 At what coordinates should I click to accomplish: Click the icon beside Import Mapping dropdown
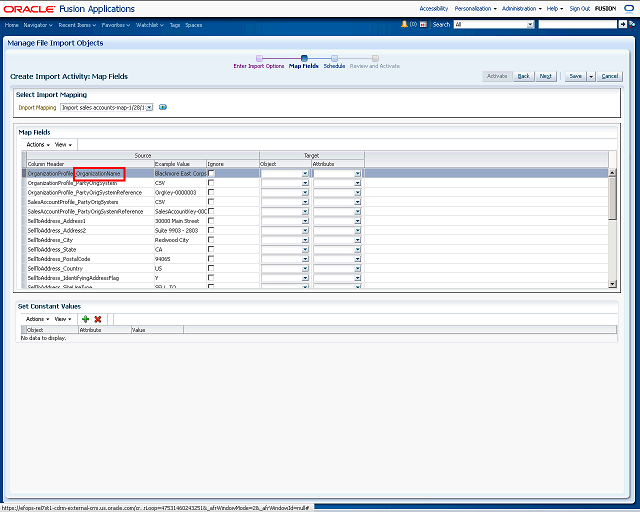(163, 107)
